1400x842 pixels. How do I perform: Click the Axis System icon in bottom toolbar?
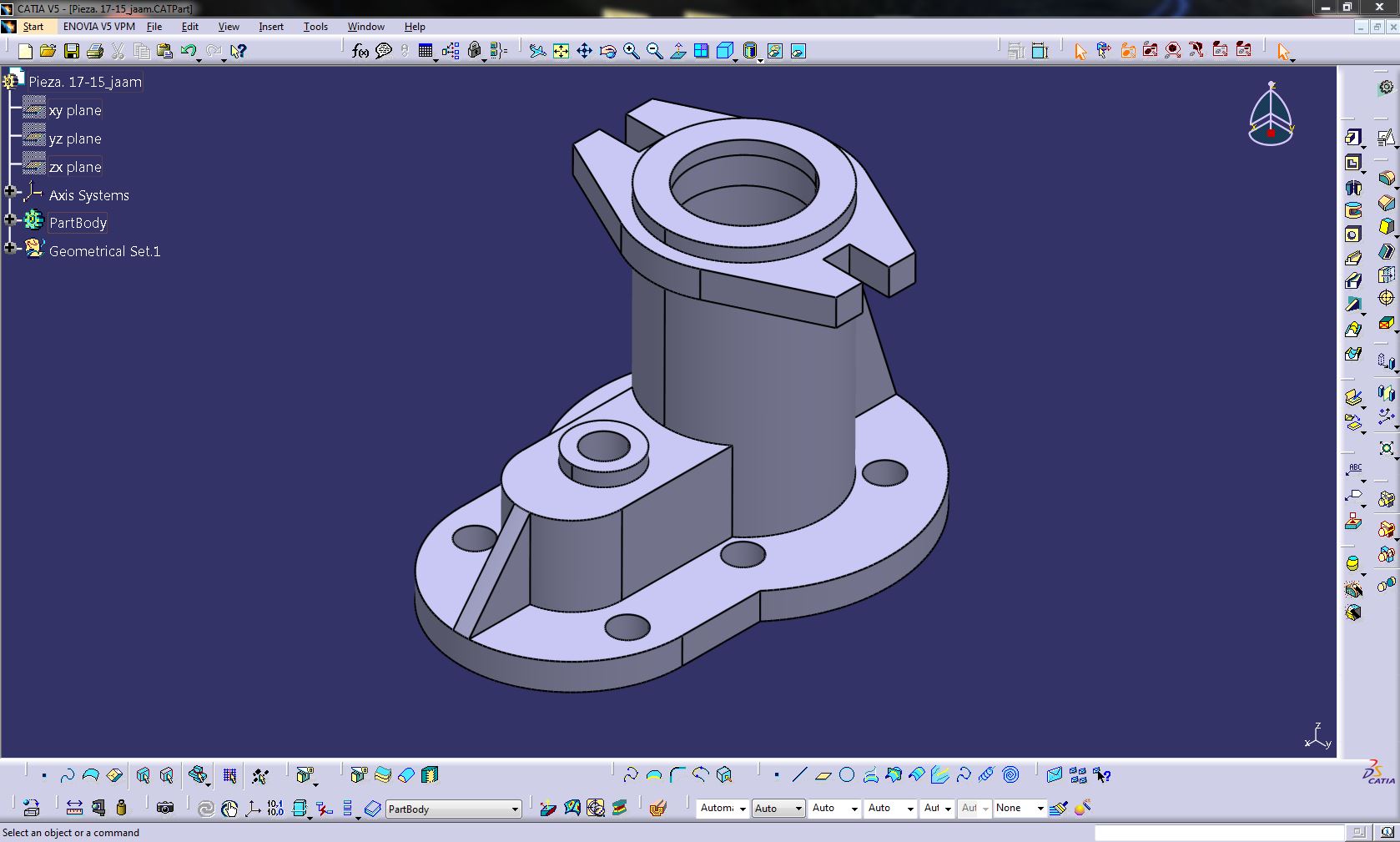click(253, 807)
